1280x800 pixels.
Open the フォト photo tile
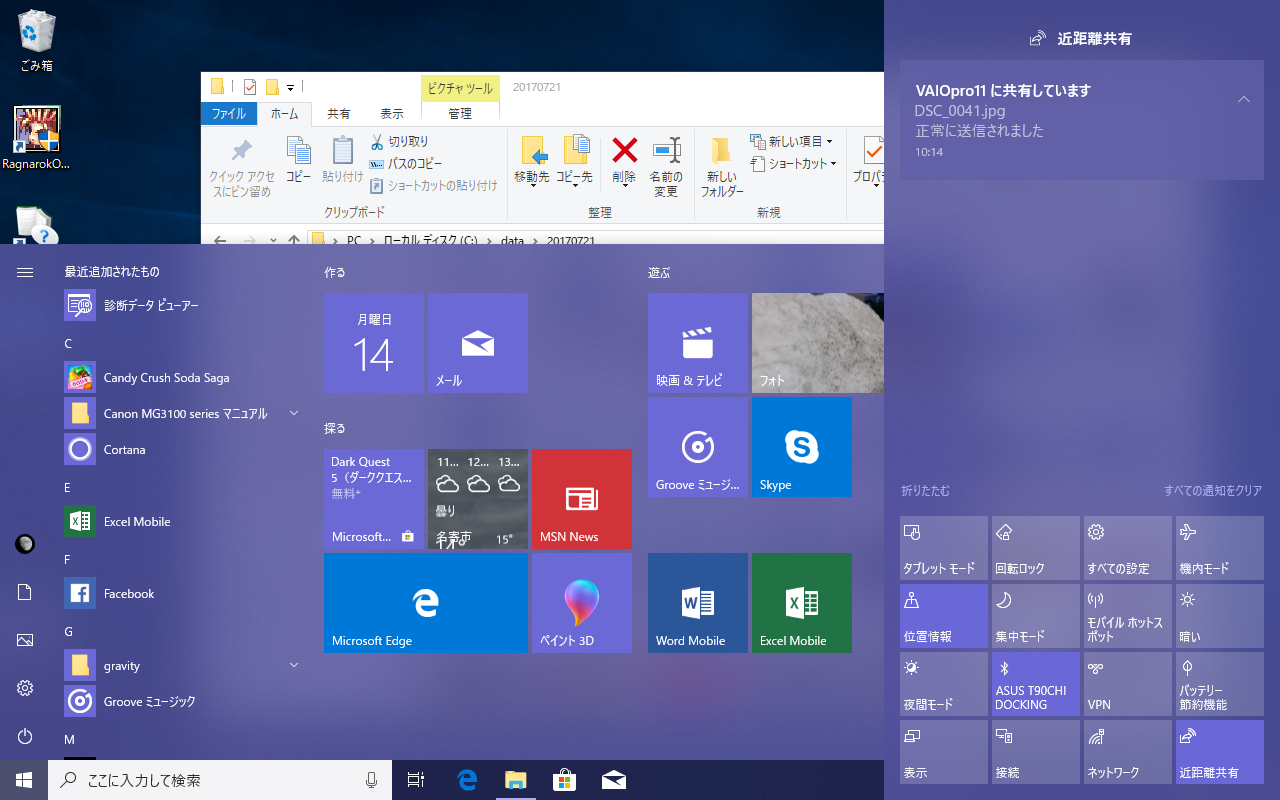click(818, 343)
